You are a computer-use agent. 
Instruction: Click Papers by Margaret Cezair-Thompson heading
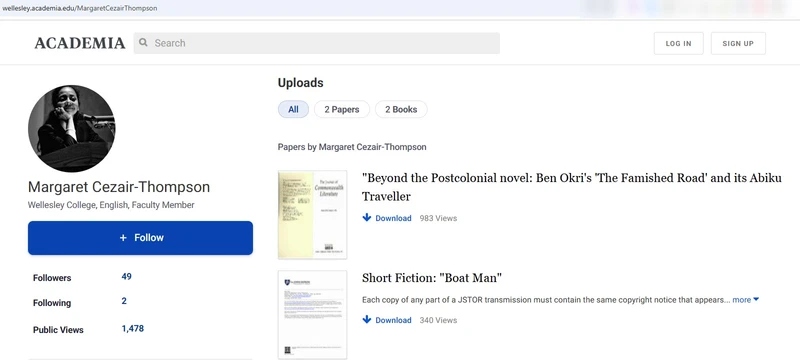(x=352, y=147)
